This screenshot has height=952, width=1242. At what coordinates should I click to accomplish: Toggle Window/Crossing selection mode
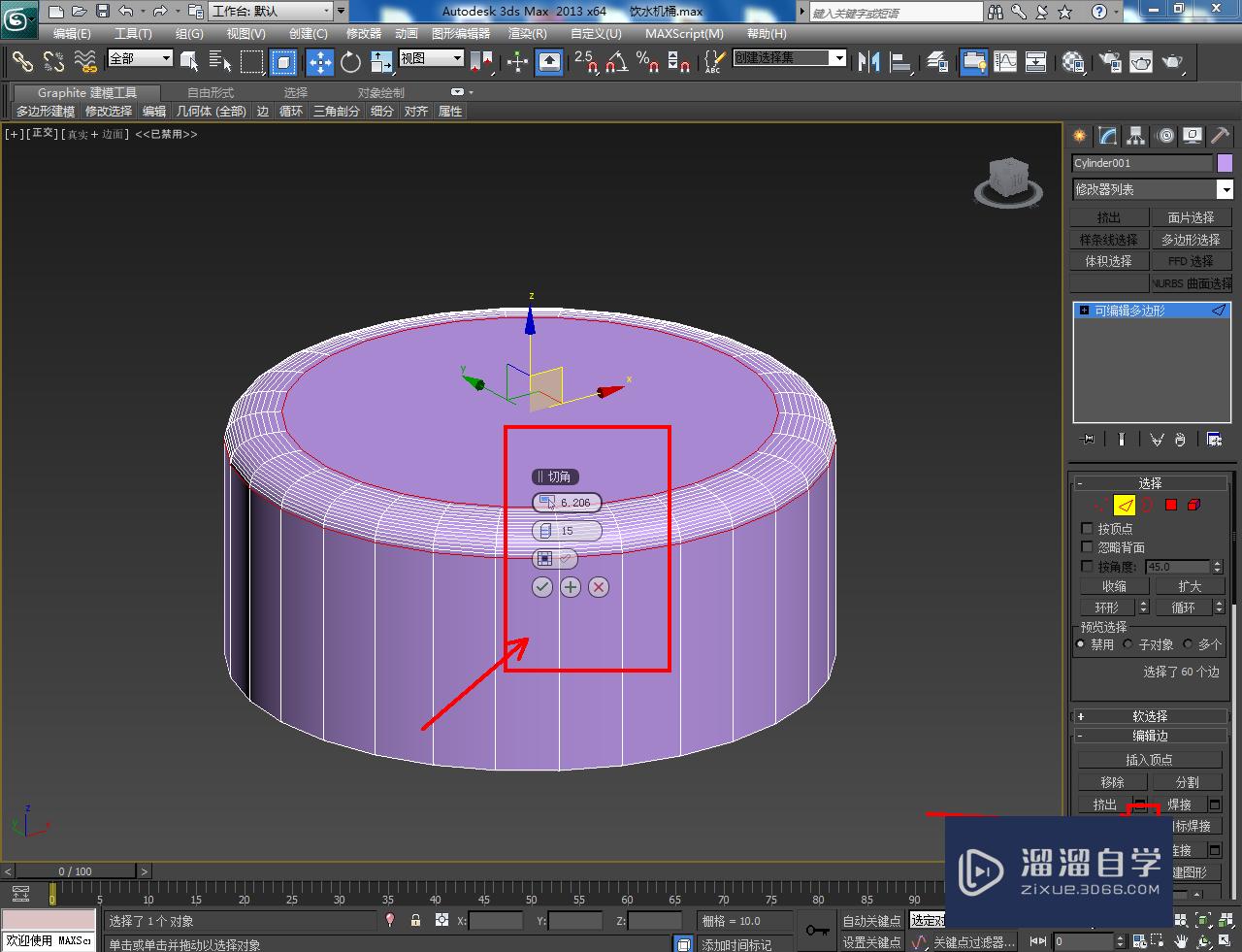pyautogui.click(x=283, y=62)
